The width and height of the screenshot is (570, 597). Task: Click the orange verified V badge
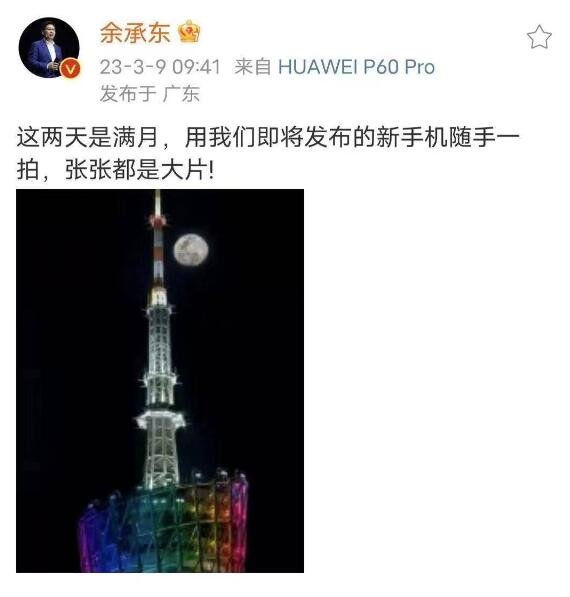70,69
